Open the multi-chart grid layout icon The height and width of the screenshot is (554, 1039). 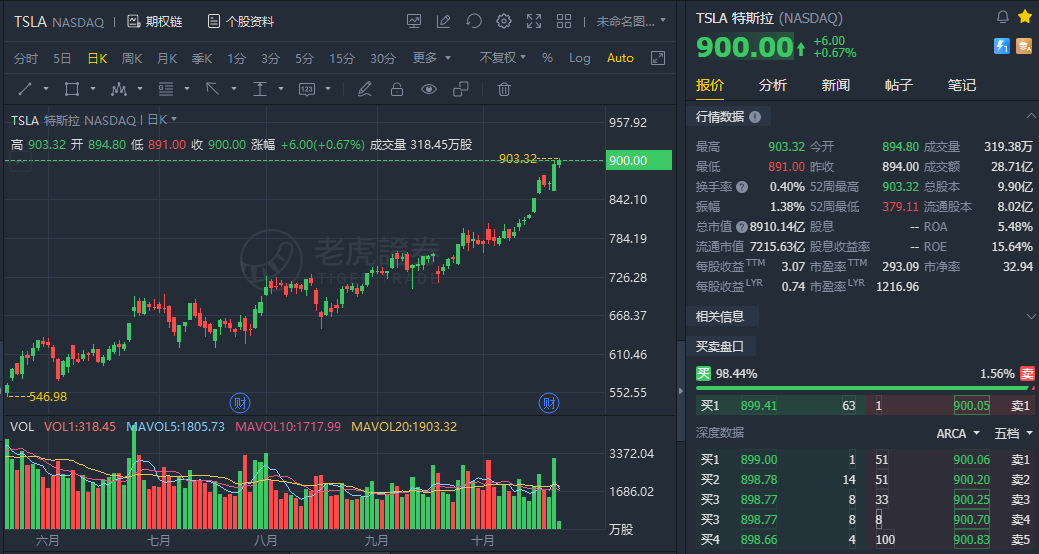[x=564, y=21]
